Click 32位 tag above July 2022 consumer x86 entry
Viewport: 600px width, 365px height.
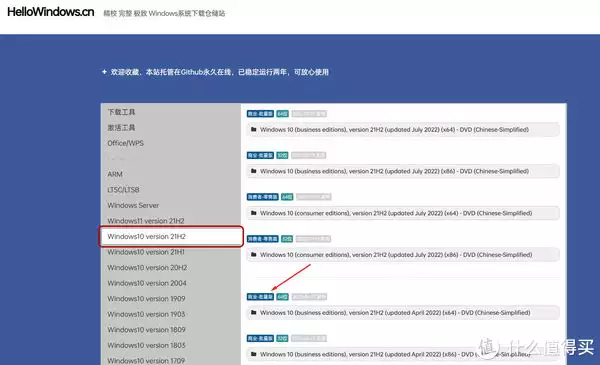(287, 239)
